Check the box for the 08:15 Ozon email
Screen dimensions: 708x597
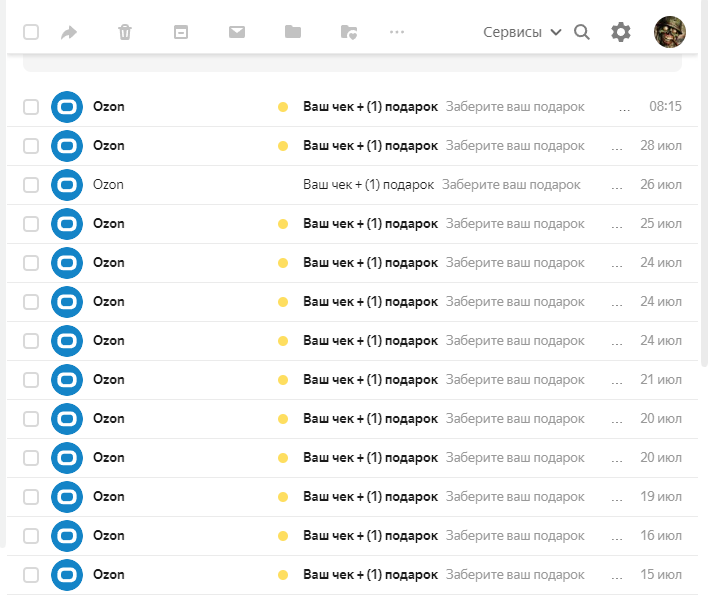[x=31, y=107]
